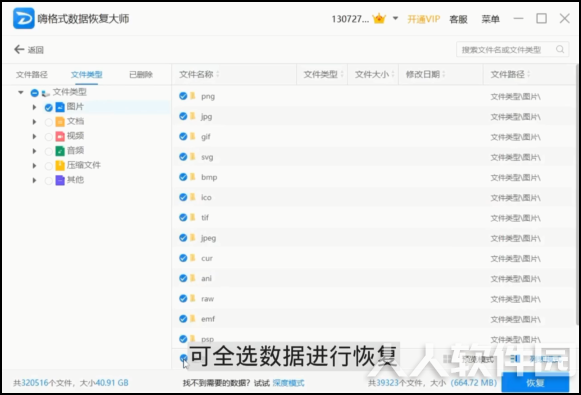This screenshot has width=581, height=395.
Task: Toggle the 文件类型 root checkbox
Action: click(x=34, y=93)
